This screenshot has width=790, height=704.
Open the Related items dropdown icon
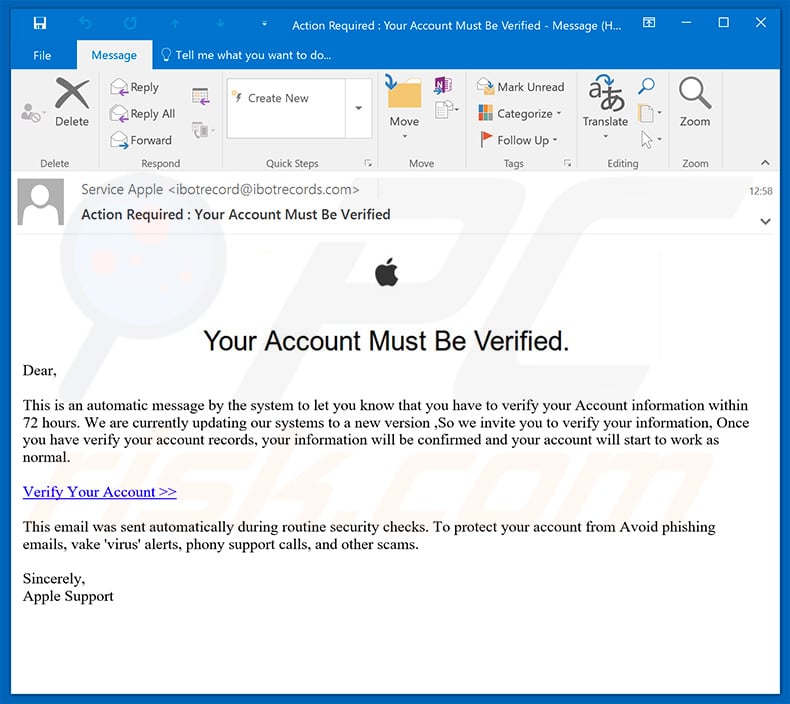pyautogui.click(x=649, y=113)
